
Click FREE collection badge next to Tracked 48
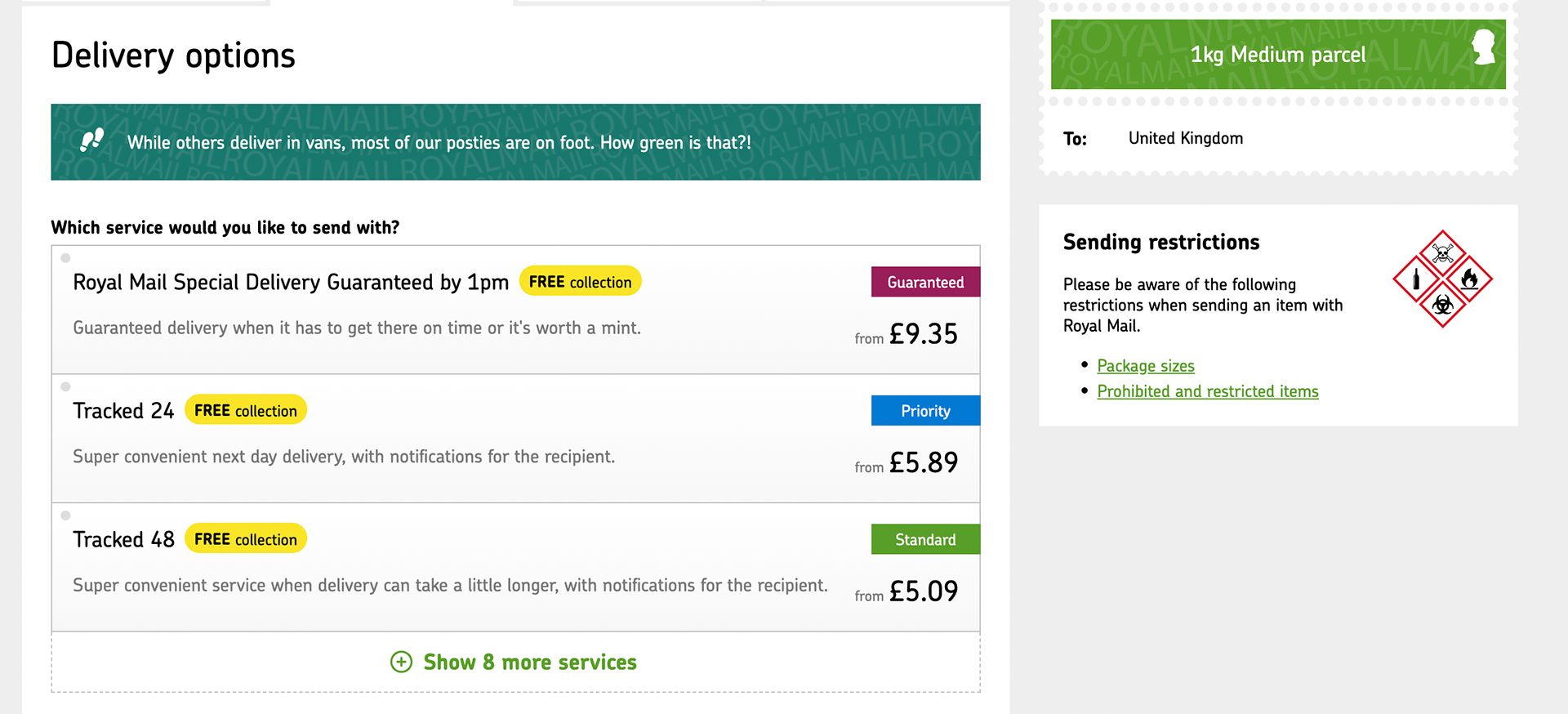246,538
